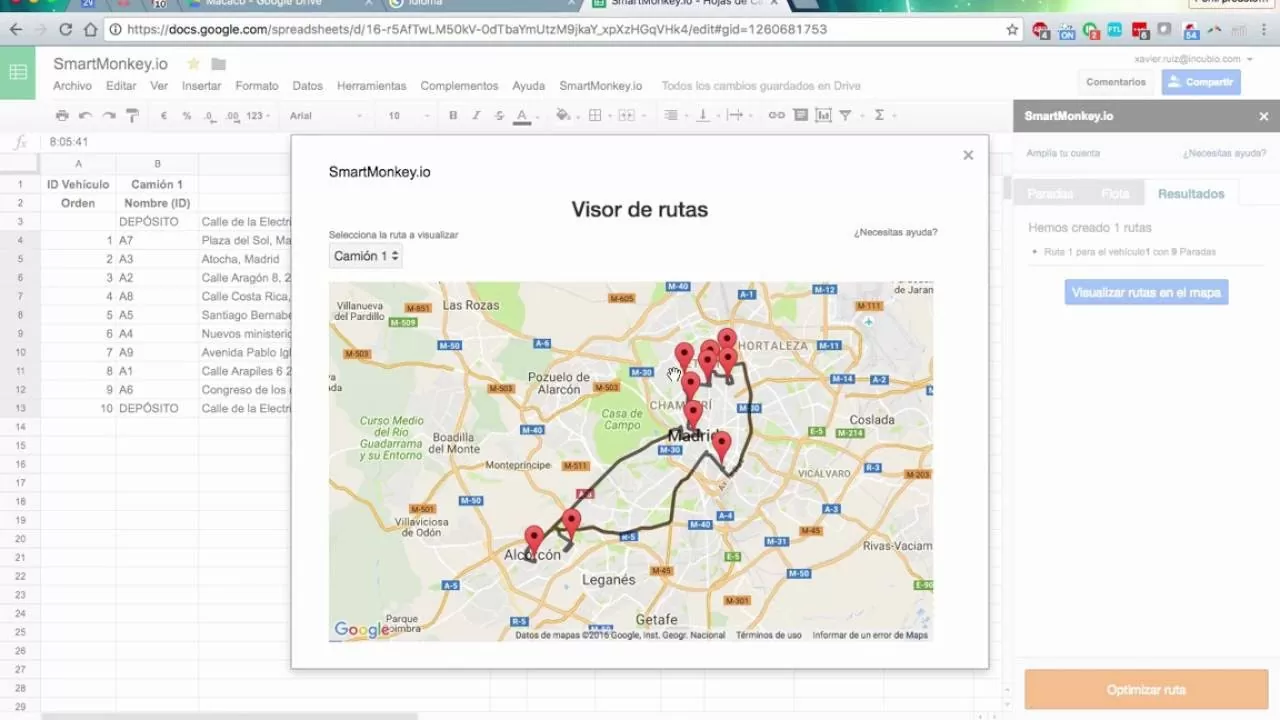Viewport: 1280px width, 720px height.
Task: Click the Optimizar ruta button
Action: point(1146,690)
